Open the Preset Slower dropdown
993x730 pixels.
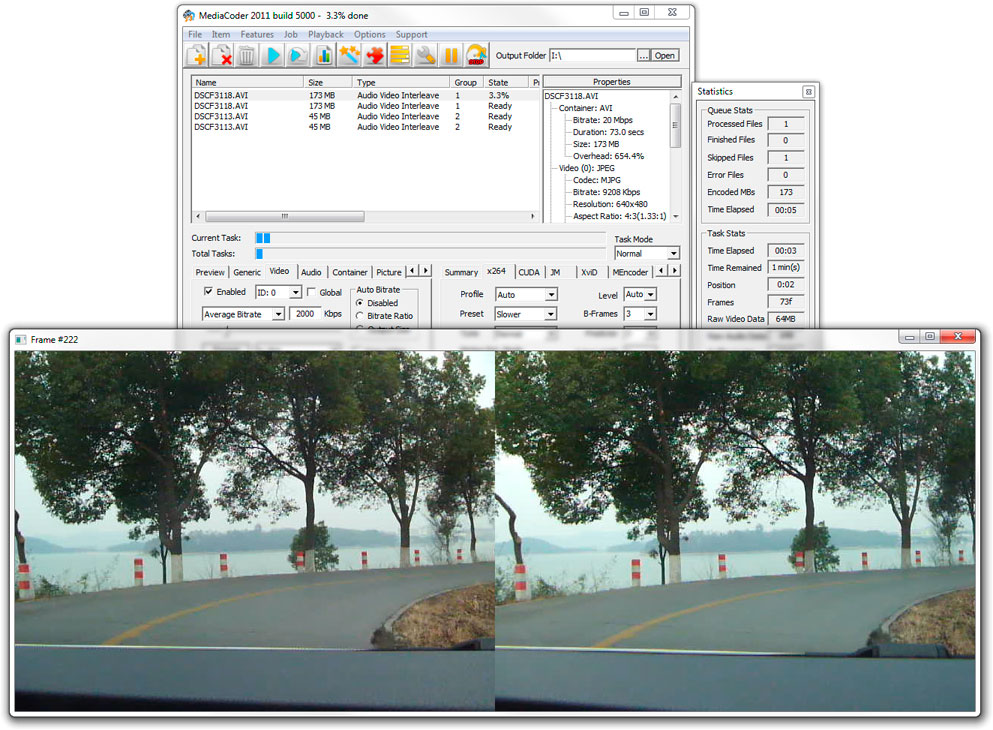pyautogui.click(x=550, y=314)
